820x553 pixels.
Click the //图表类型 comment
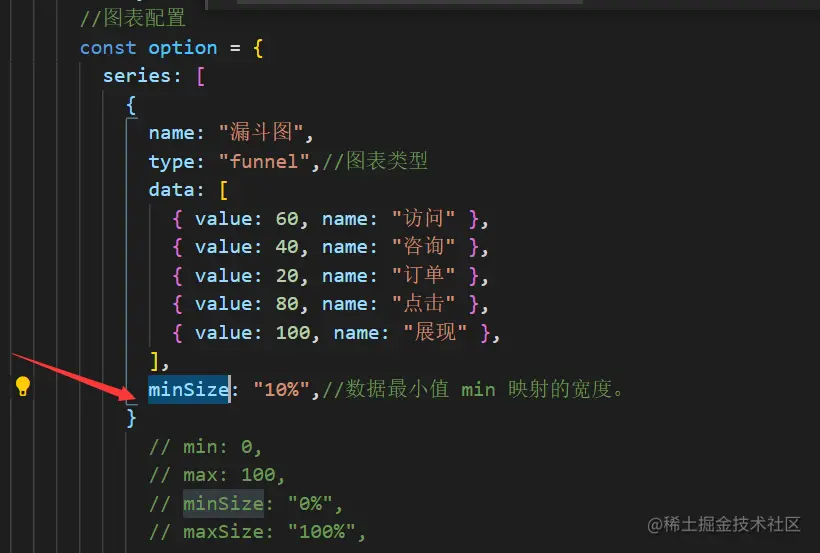pos(375,161)
